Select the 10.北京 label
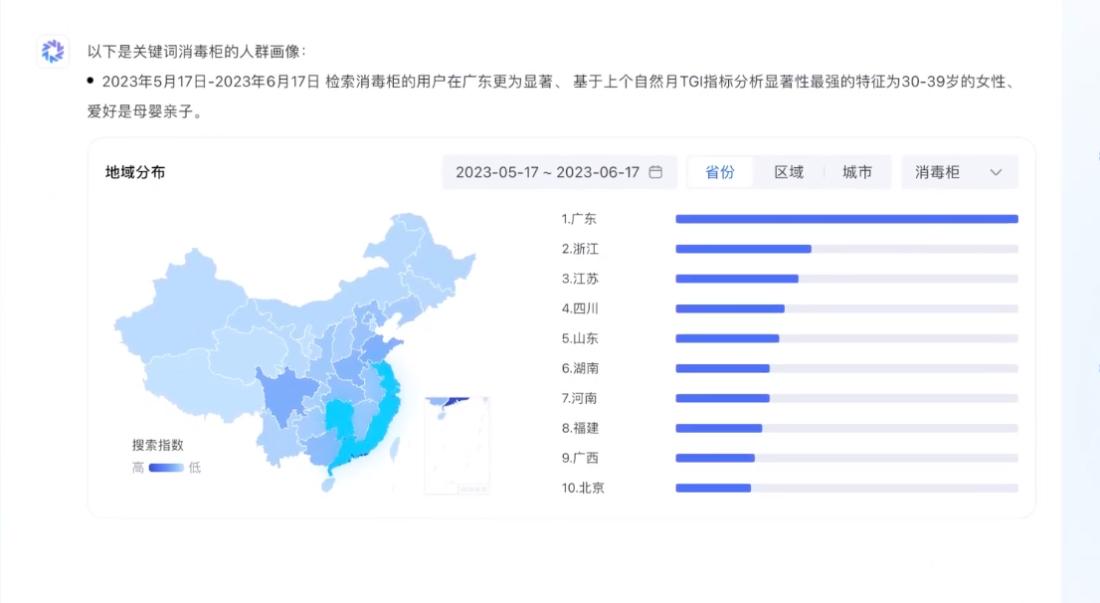This screenshot has height=603, width=1100. pos(583,488)
